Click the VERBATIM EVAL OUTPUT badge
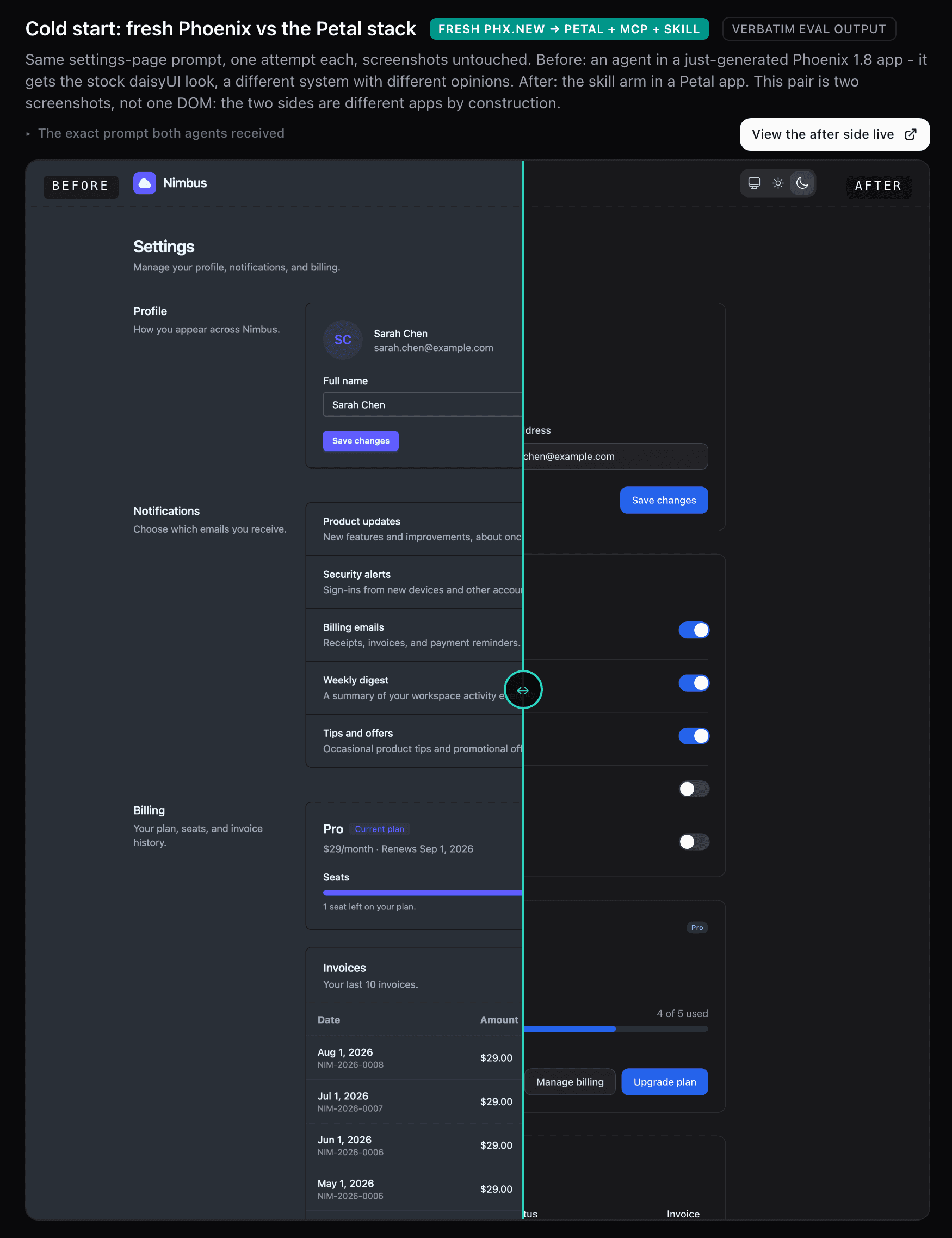952x1238 pixels. click(808, 29)
